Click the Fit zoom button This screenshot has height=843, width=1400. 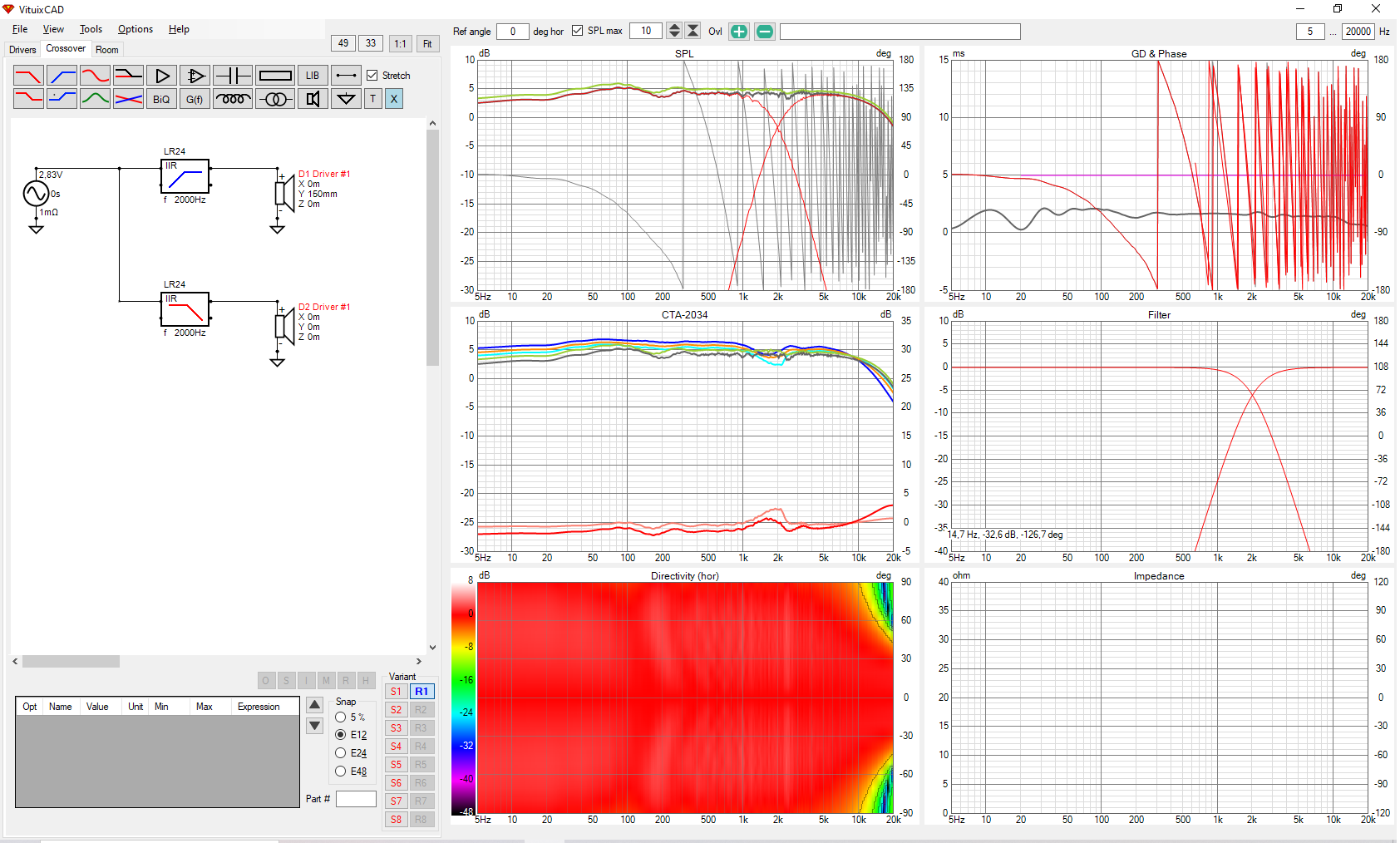pyautogui.click(x=427, y=43)
